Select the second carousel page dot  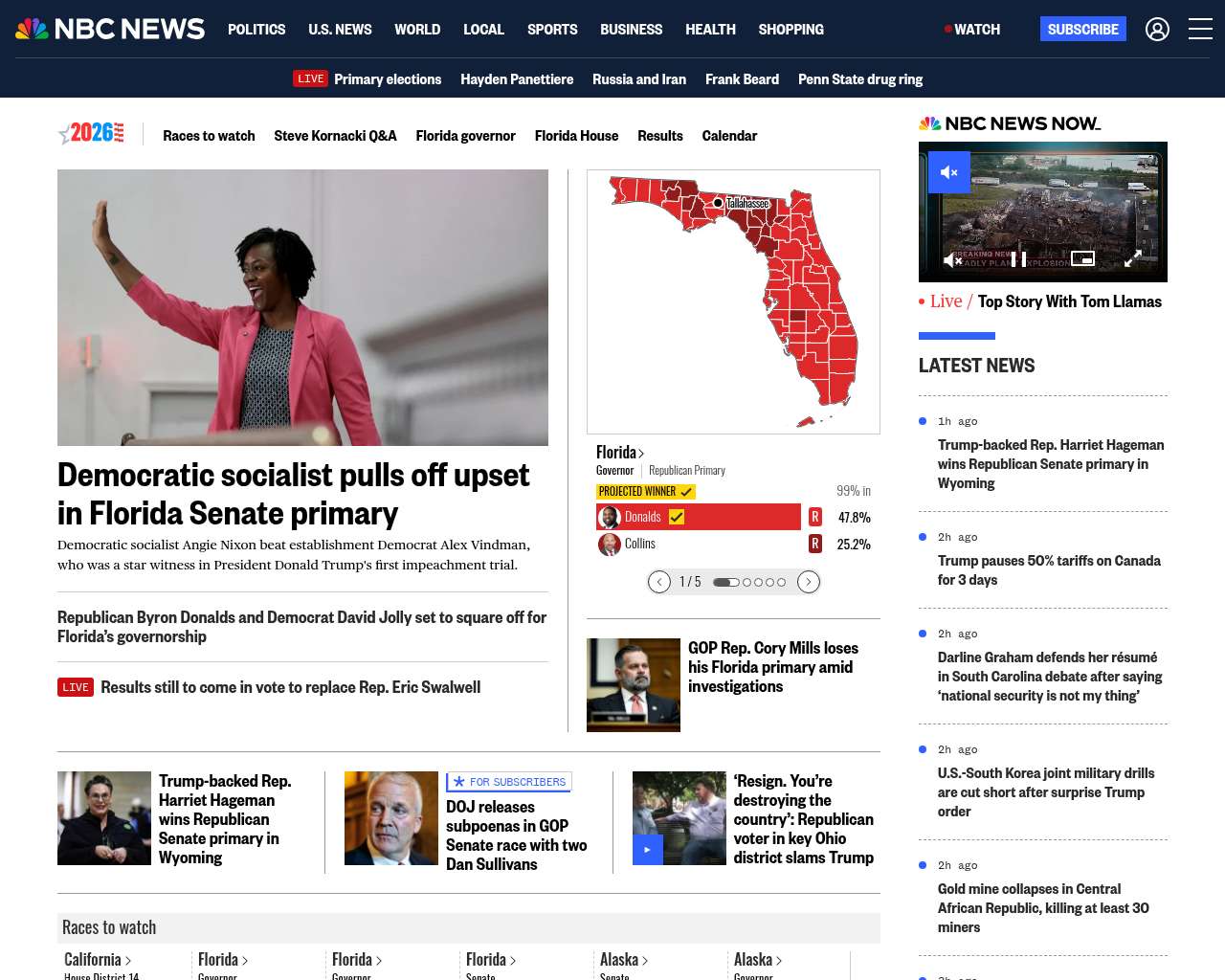(747, 582)
